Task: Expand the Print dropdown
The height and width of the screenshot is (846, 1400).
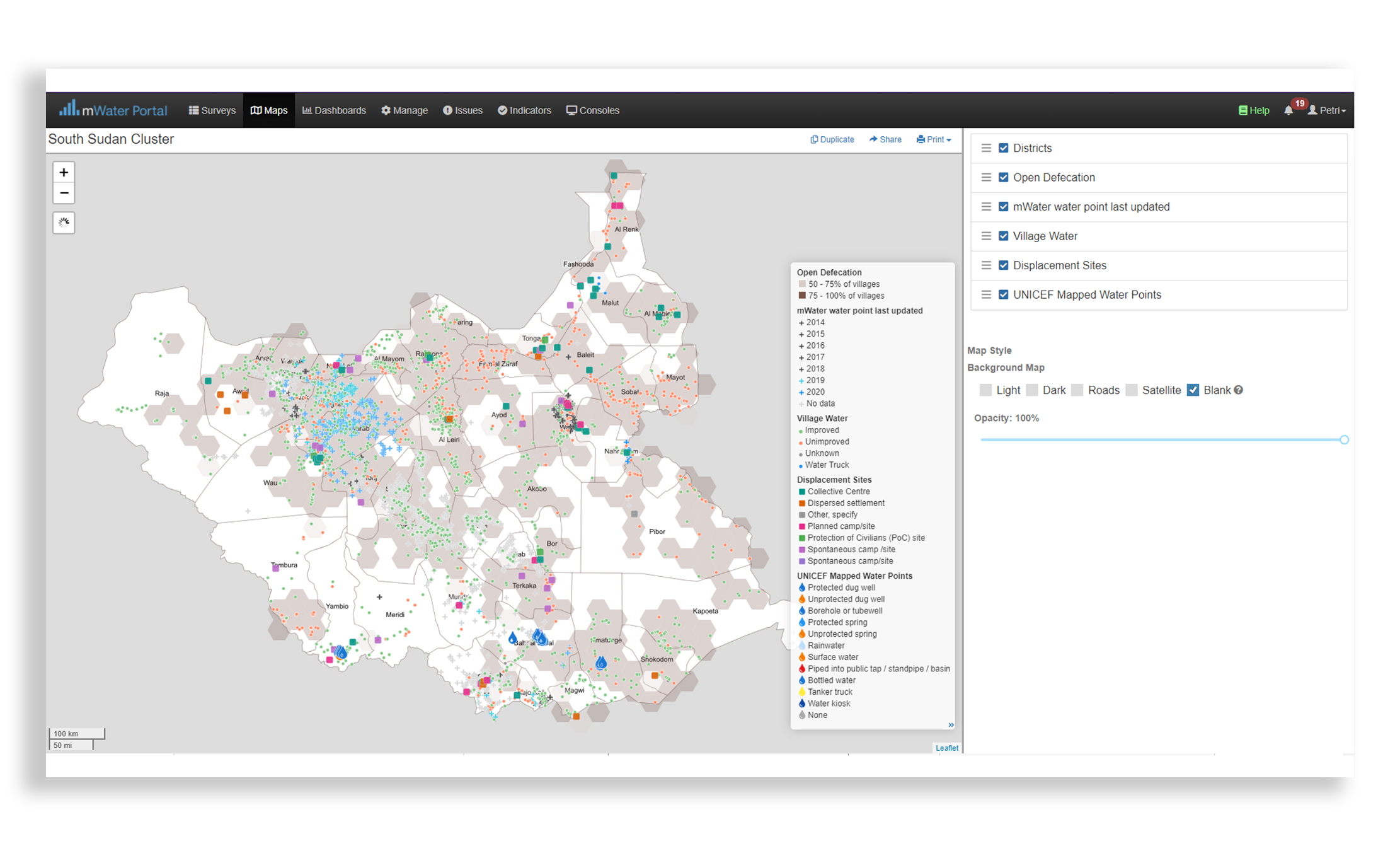Action: point(934,139)
